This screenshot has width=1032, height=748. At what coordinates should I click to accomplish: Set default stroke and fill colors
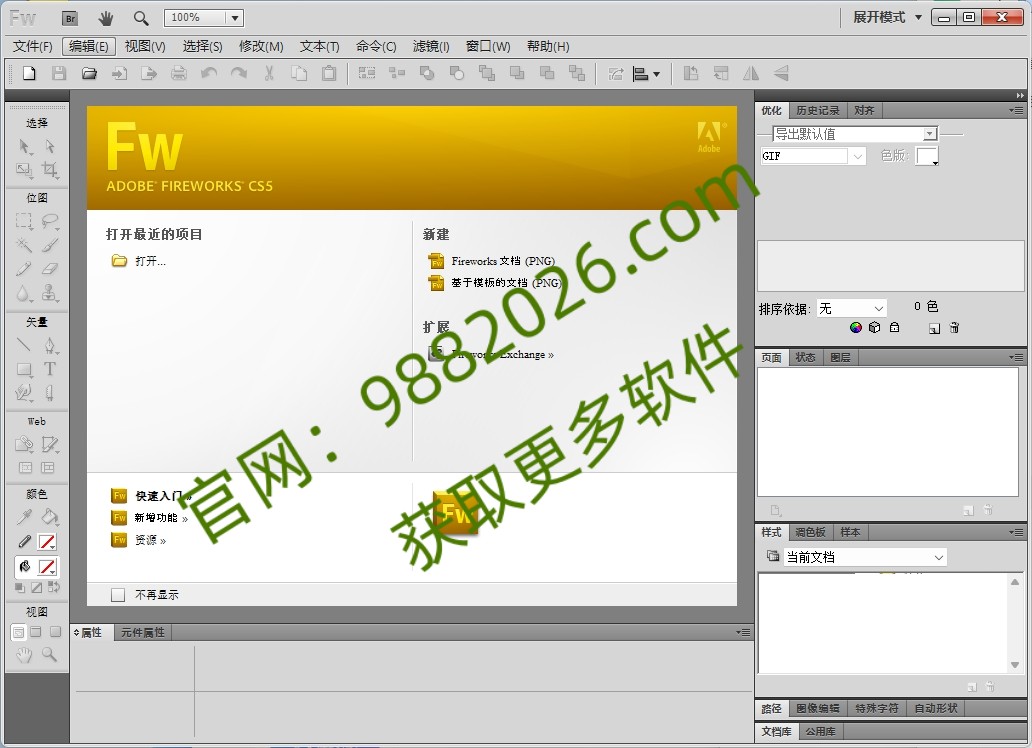coord(20,587)
